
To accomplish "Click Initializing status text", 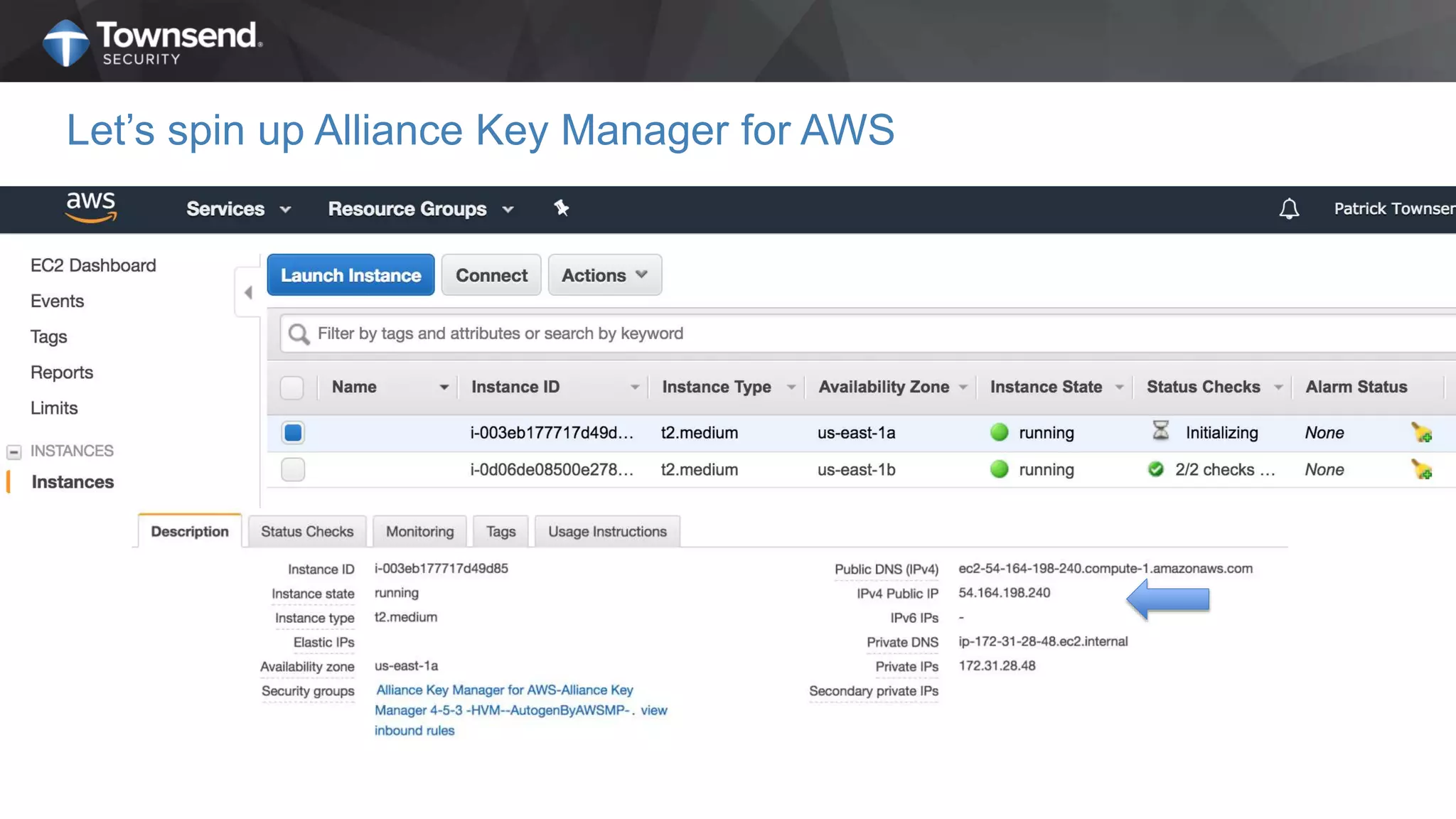I will pos(1221,432).
